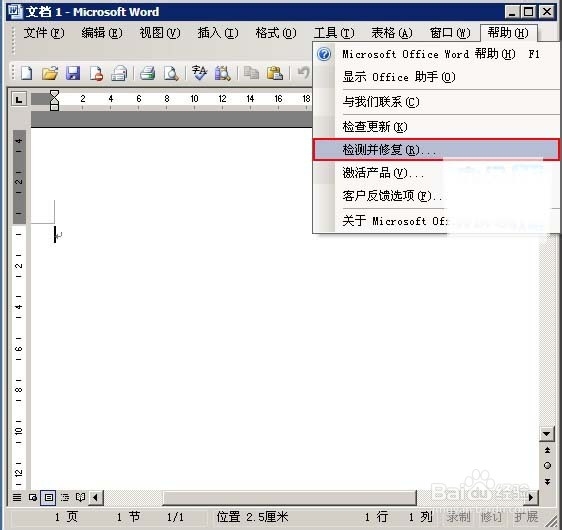Image resolution: width=562 pixels, height=530 pixels.
Task: Open the 格式(O) menu
Action: tap(276, 33)
